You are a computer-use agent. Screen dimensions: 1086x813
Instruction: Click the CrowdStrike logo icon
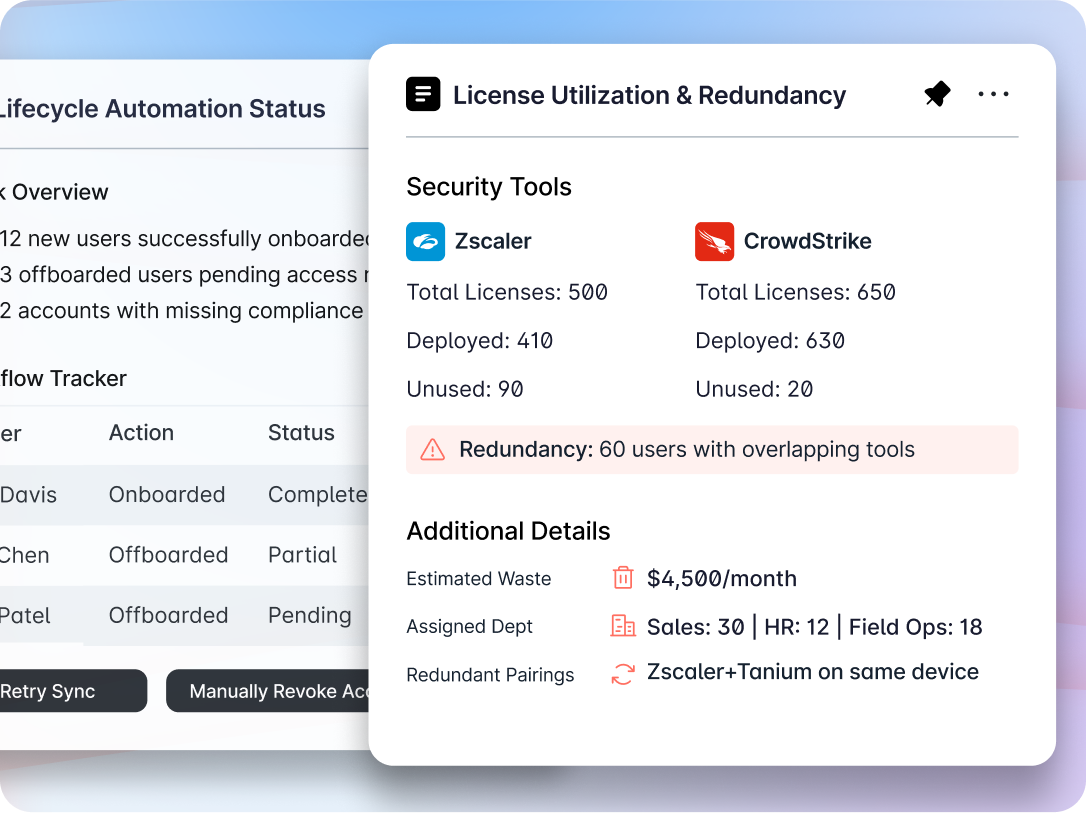point(714,241)
